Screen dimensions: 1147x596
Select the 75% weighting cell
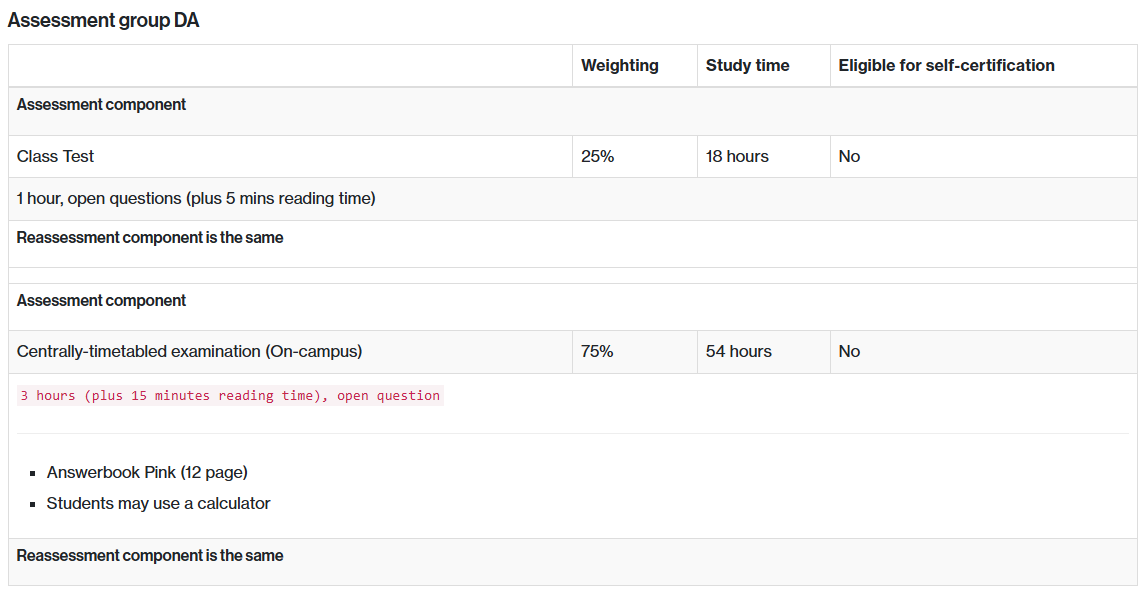598,352
